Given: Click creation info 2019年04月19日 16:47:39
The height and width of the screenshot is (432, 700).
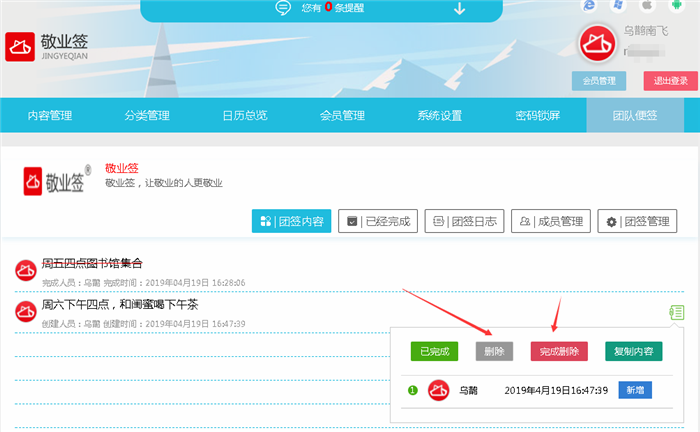Looking at the screenshot, I should (195, 324).
